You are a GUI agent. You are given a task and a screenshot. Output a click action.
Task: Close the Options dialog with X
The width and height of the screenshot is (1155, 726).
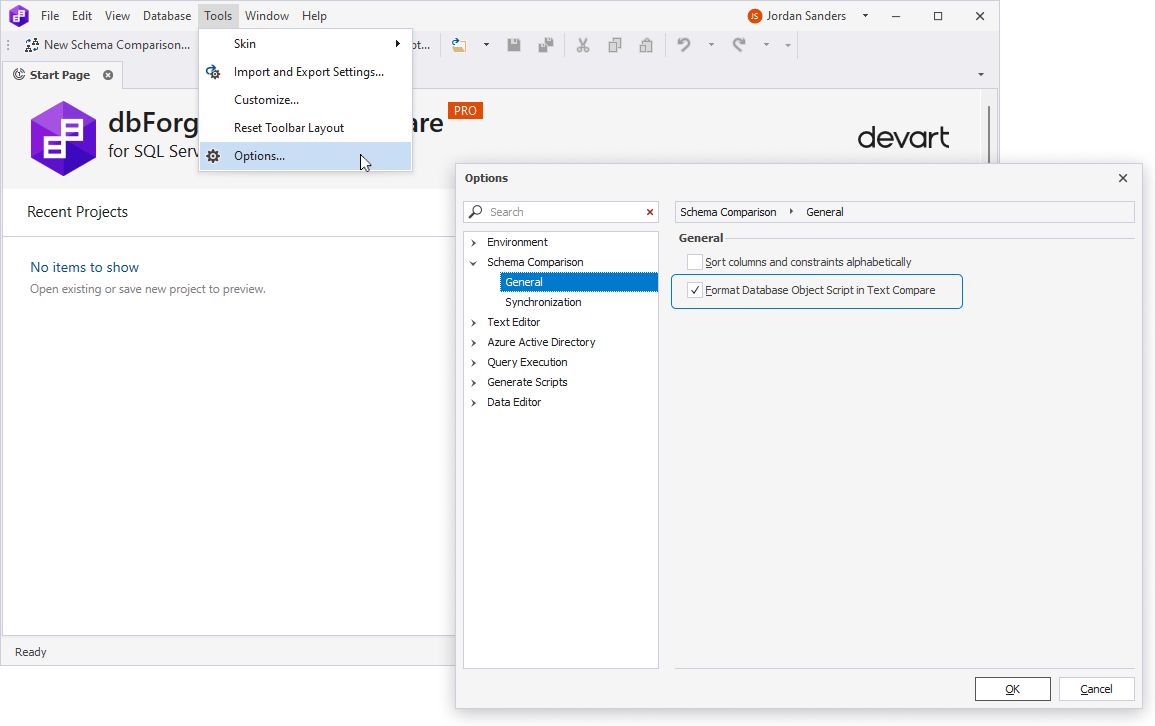coord(1123,178)
